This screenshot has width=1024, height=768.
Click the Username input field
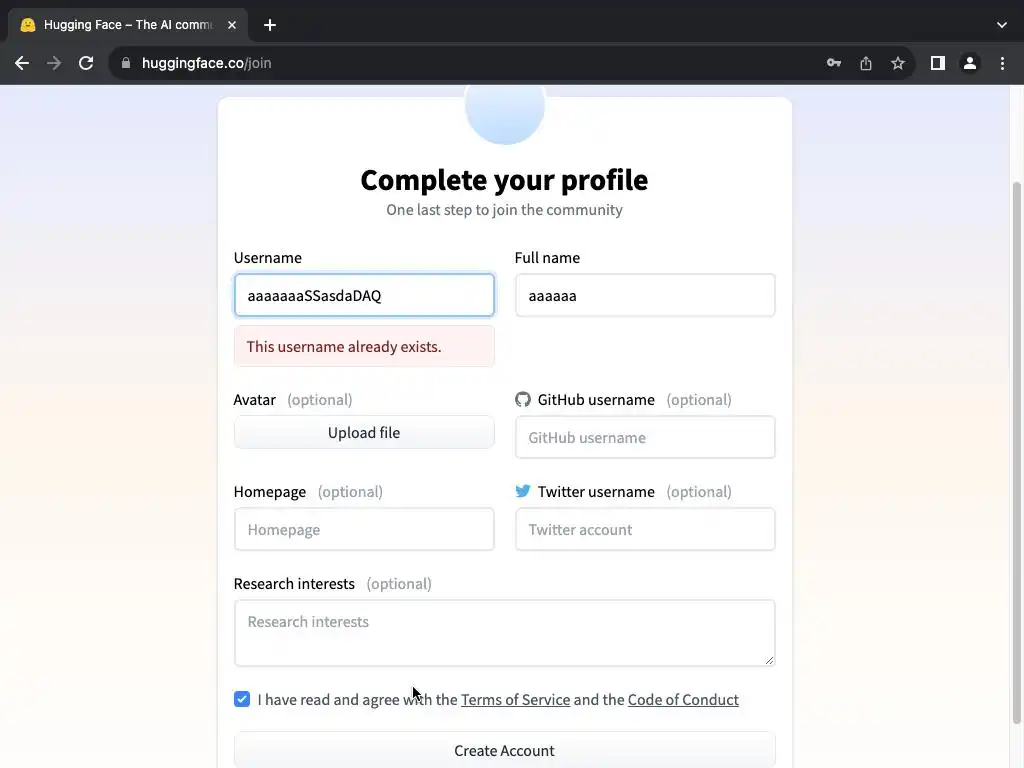364,295
